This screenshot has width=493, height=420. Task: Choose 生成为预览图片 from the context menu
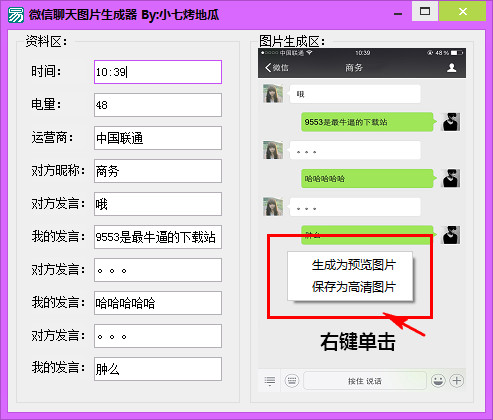click(x=353, y=265)
